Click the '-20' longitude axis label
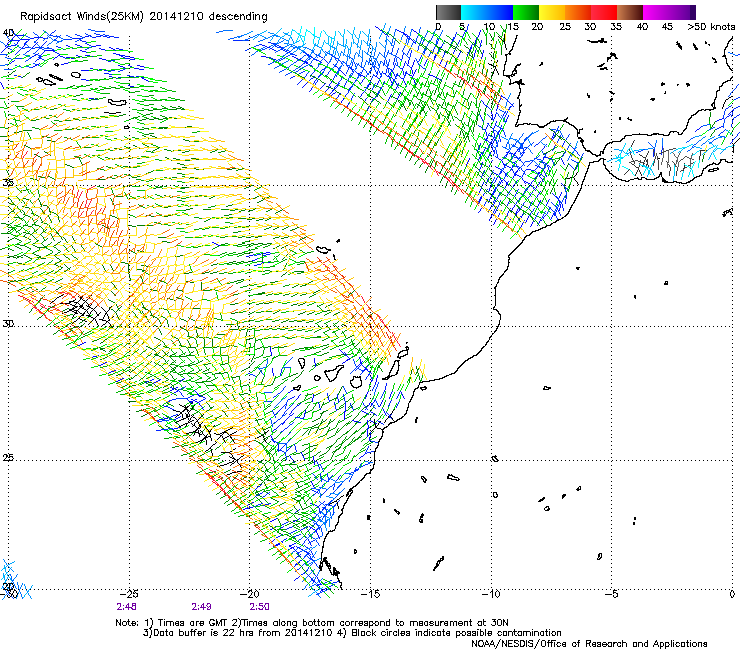 250,594
